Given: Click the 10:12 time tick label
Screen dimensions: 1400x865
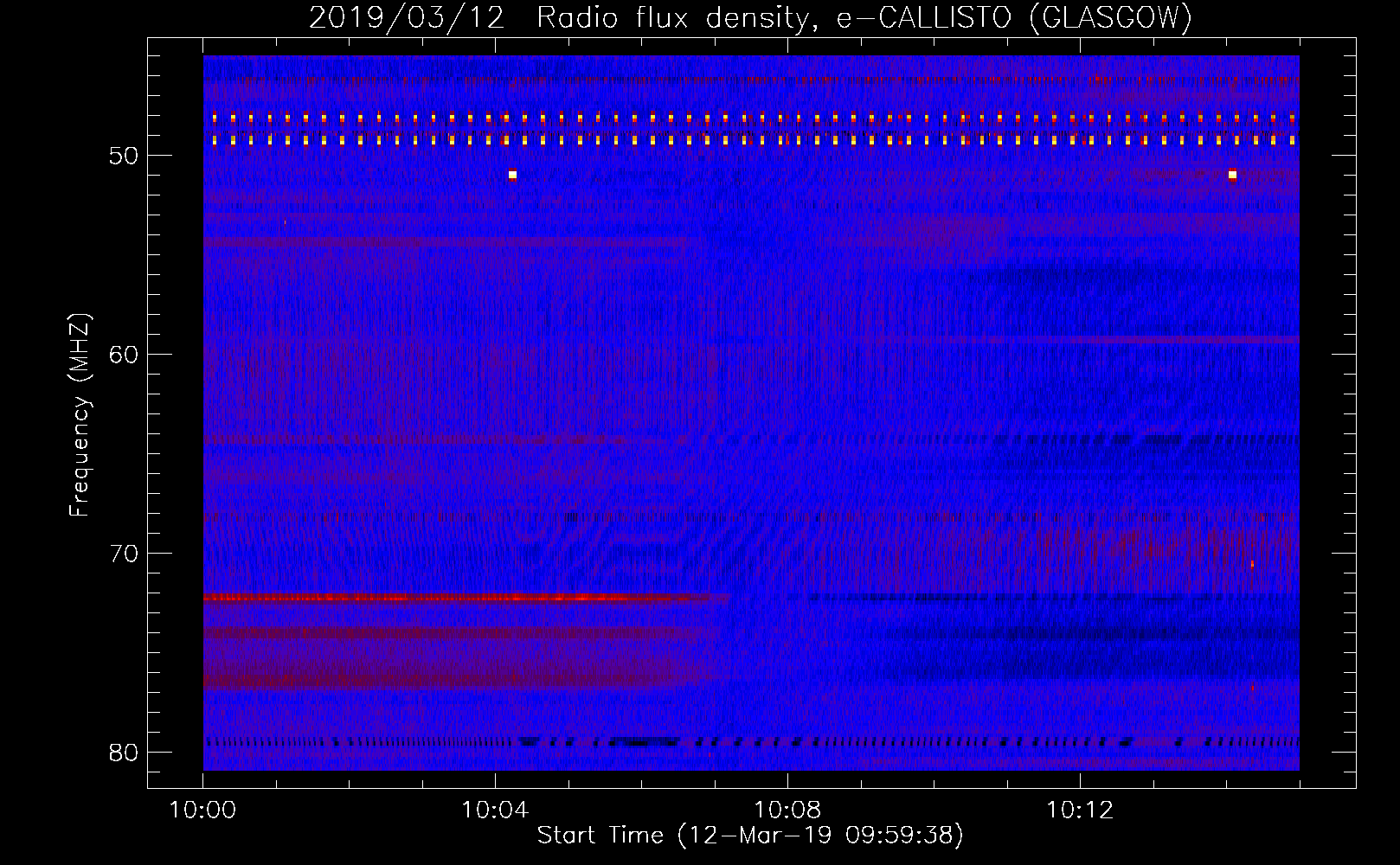Looking at the screenshot, I should (1080, 811).
